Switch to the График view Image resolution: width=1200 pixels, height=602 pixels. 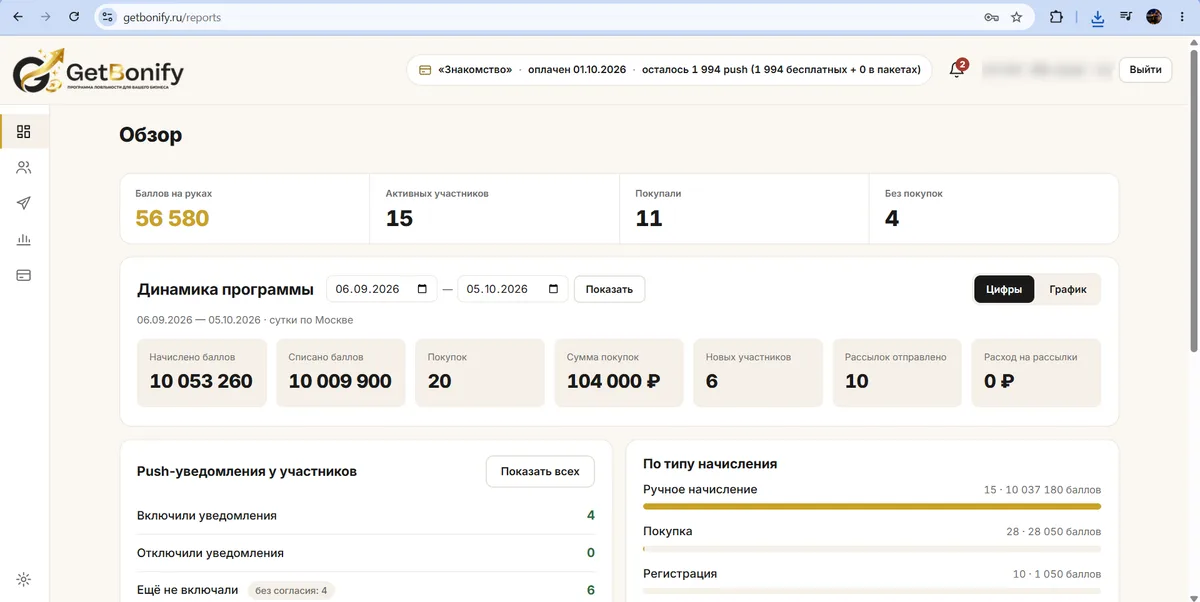(1068, 290)
